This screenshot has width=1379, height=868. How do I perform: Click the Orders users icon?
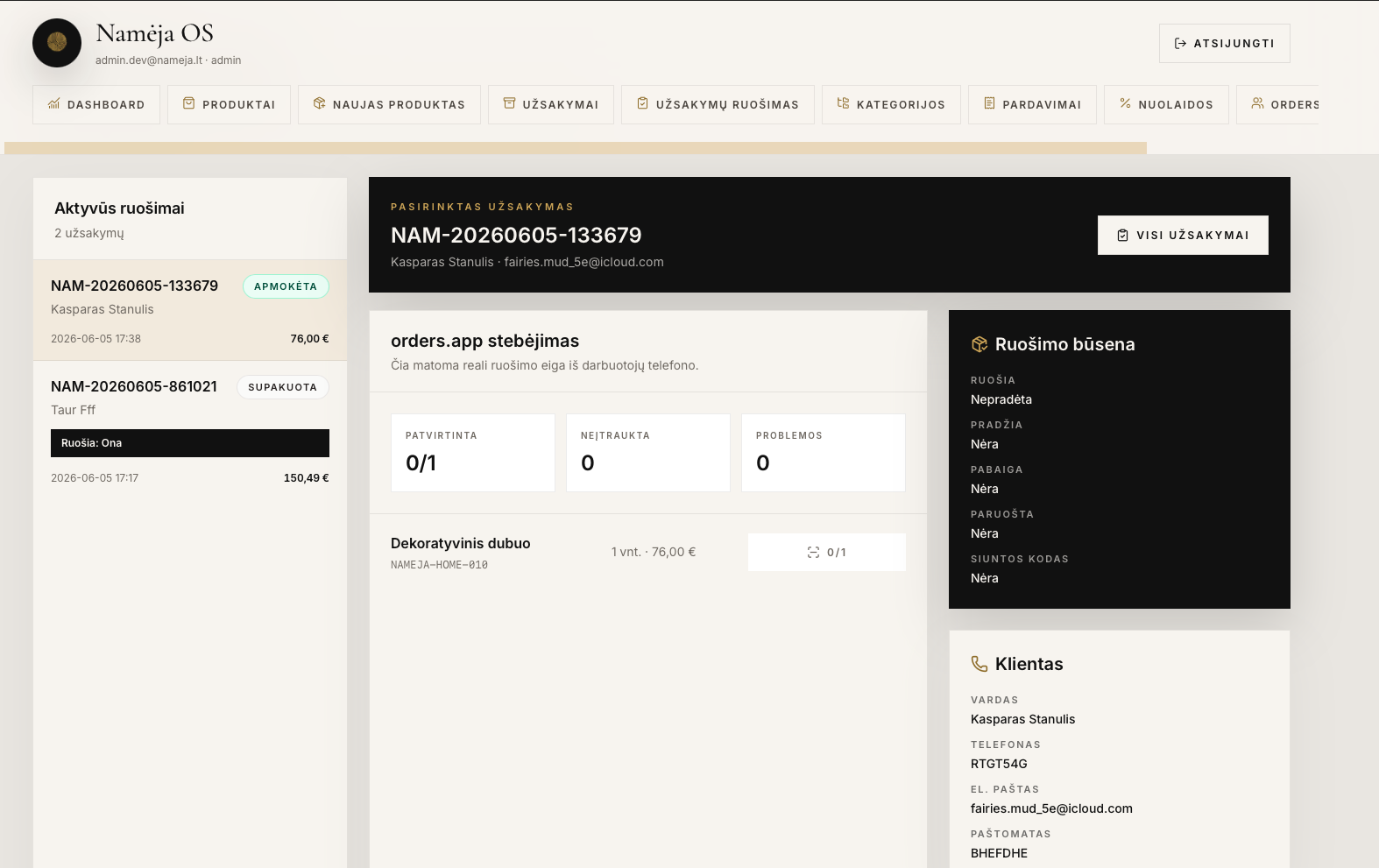click(1257, 103)
